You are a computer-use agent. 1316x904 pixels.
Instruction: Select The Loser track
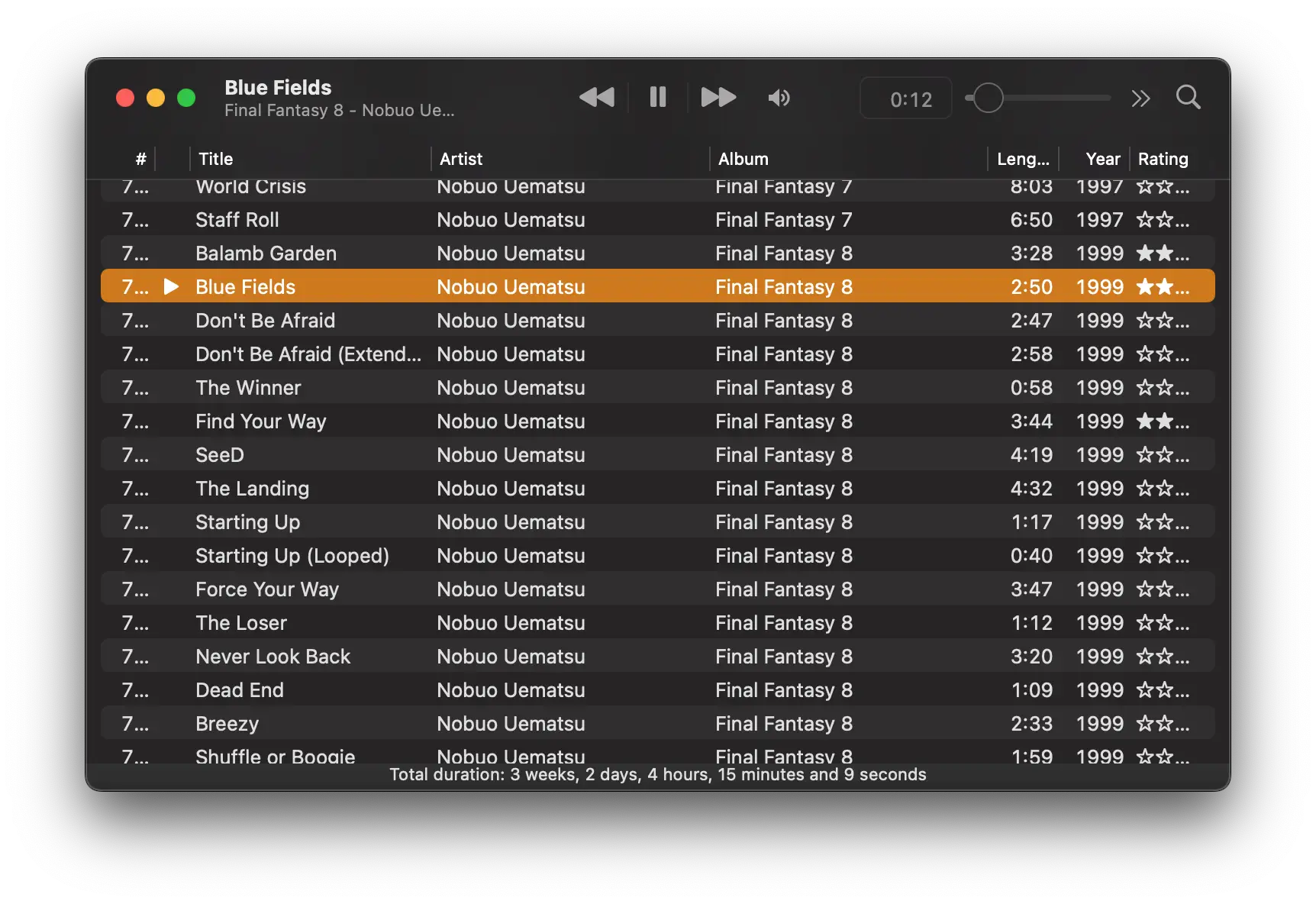[658, 623]
